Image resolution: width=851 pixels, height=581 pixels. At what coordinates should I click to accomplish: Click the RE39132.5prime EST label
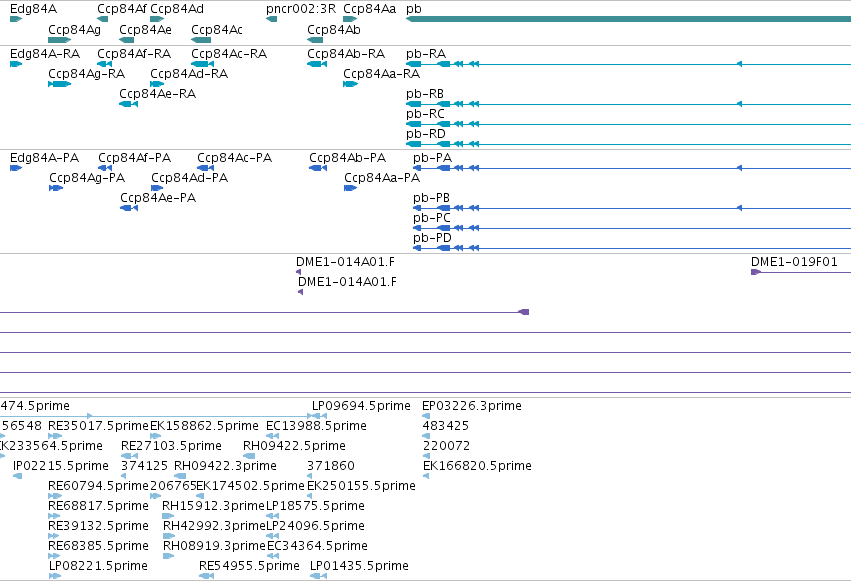tap(98, 526)
